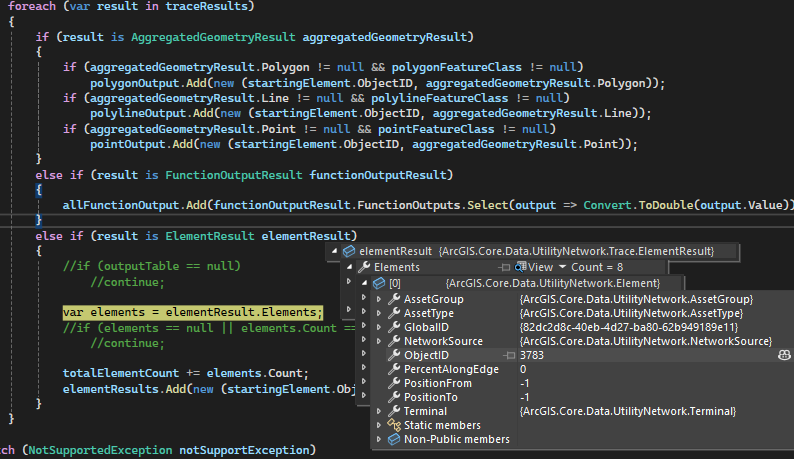Click the AssetType type value text
Image resolution: width=794 pixels, height=459 pixels.
631,313
